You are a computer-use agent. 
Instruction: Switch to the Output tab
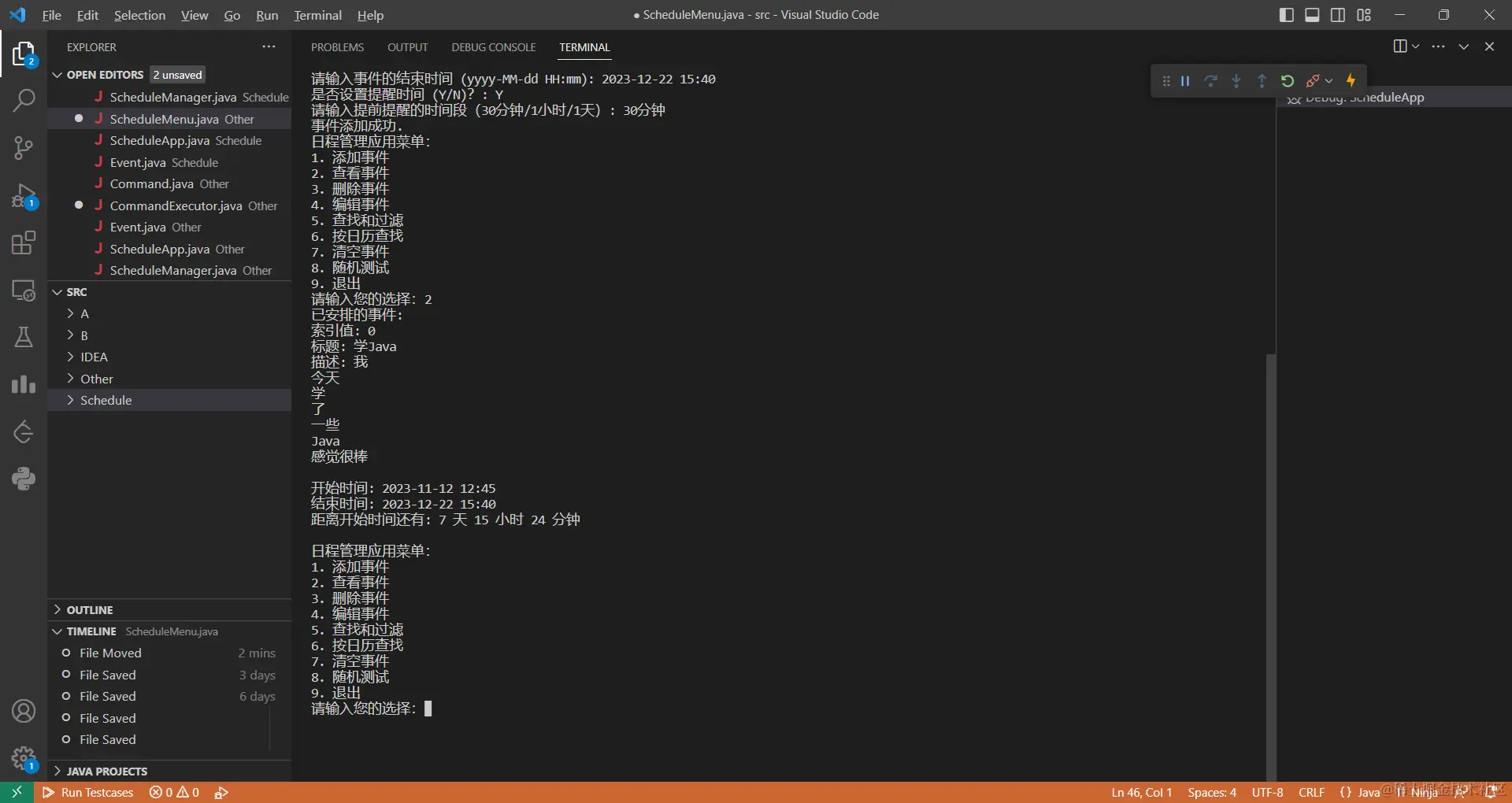[407, 47]
